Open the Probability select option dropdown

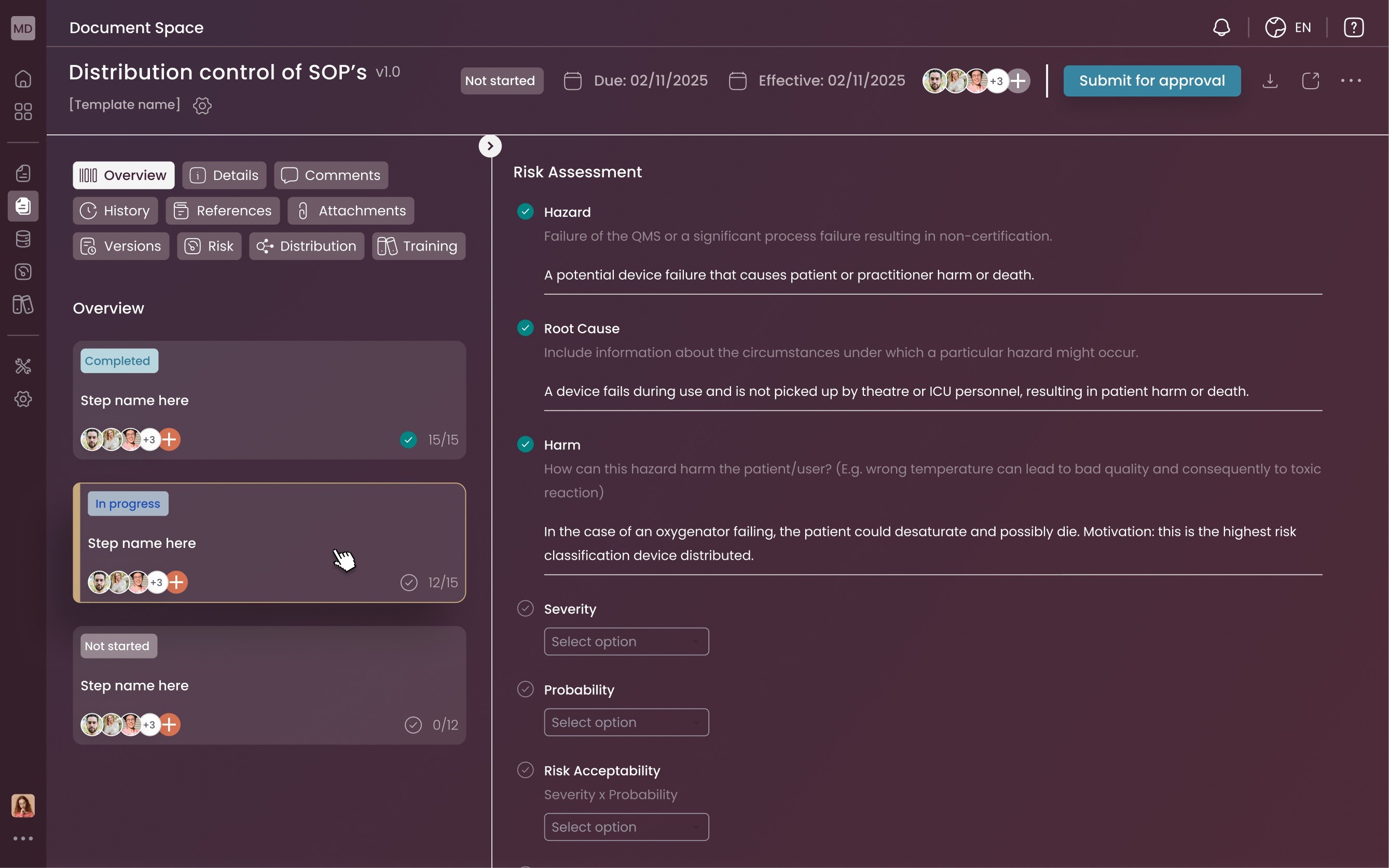626,723
